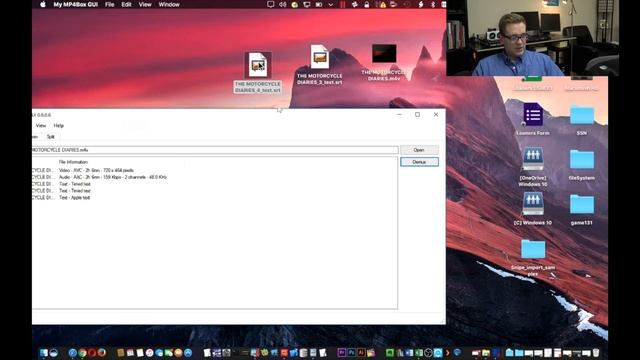640x360 pixels.
Task: Open Adobe Illustrator from the dock
Action: (x=361, y=352)
